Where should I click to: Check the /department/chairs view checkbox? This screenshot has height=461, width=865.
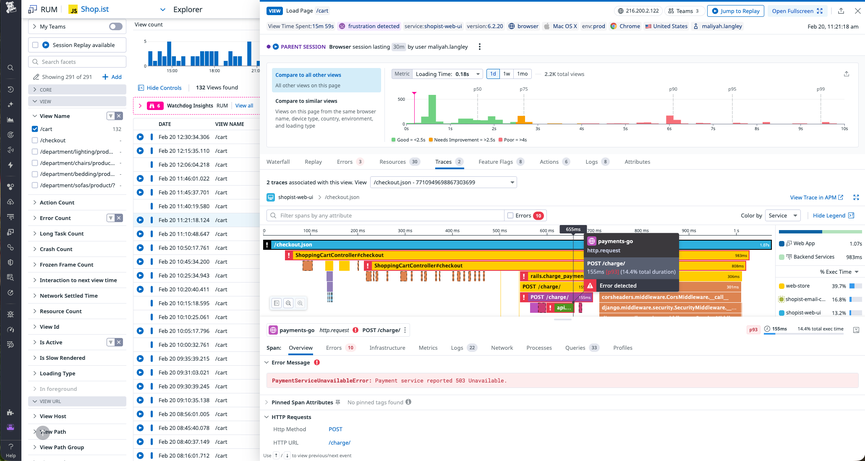[35, 163]
